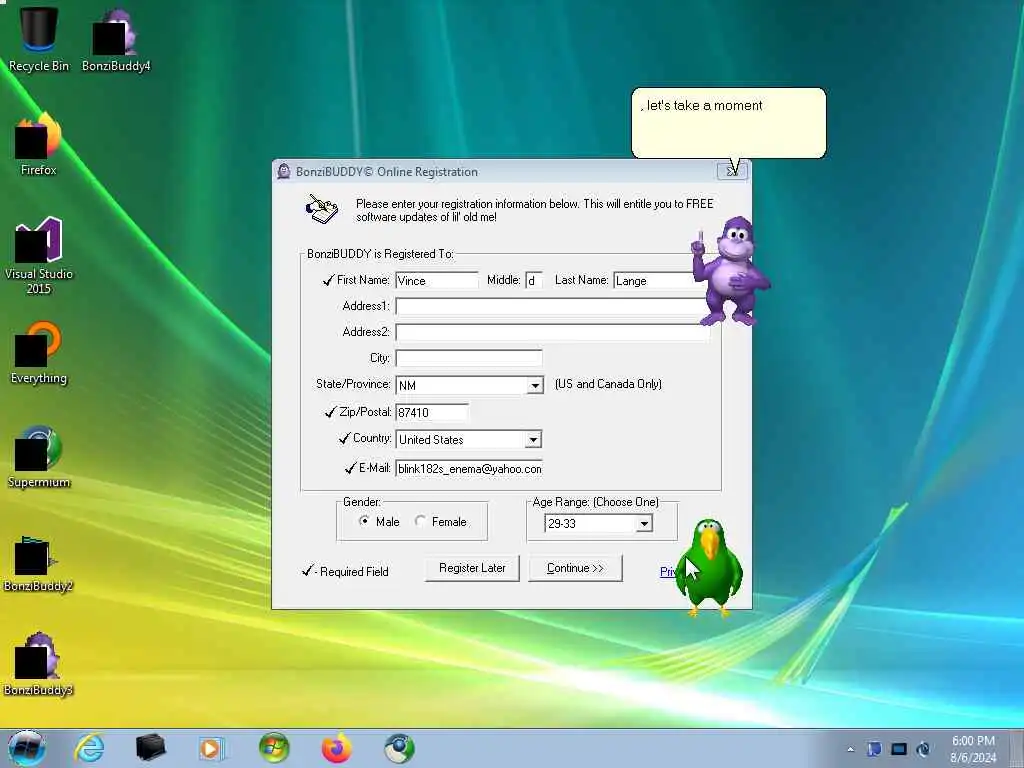Viewport: 1024px width, 768px height.
Task: Open the Country dropdown
Action: coord(534,440)
